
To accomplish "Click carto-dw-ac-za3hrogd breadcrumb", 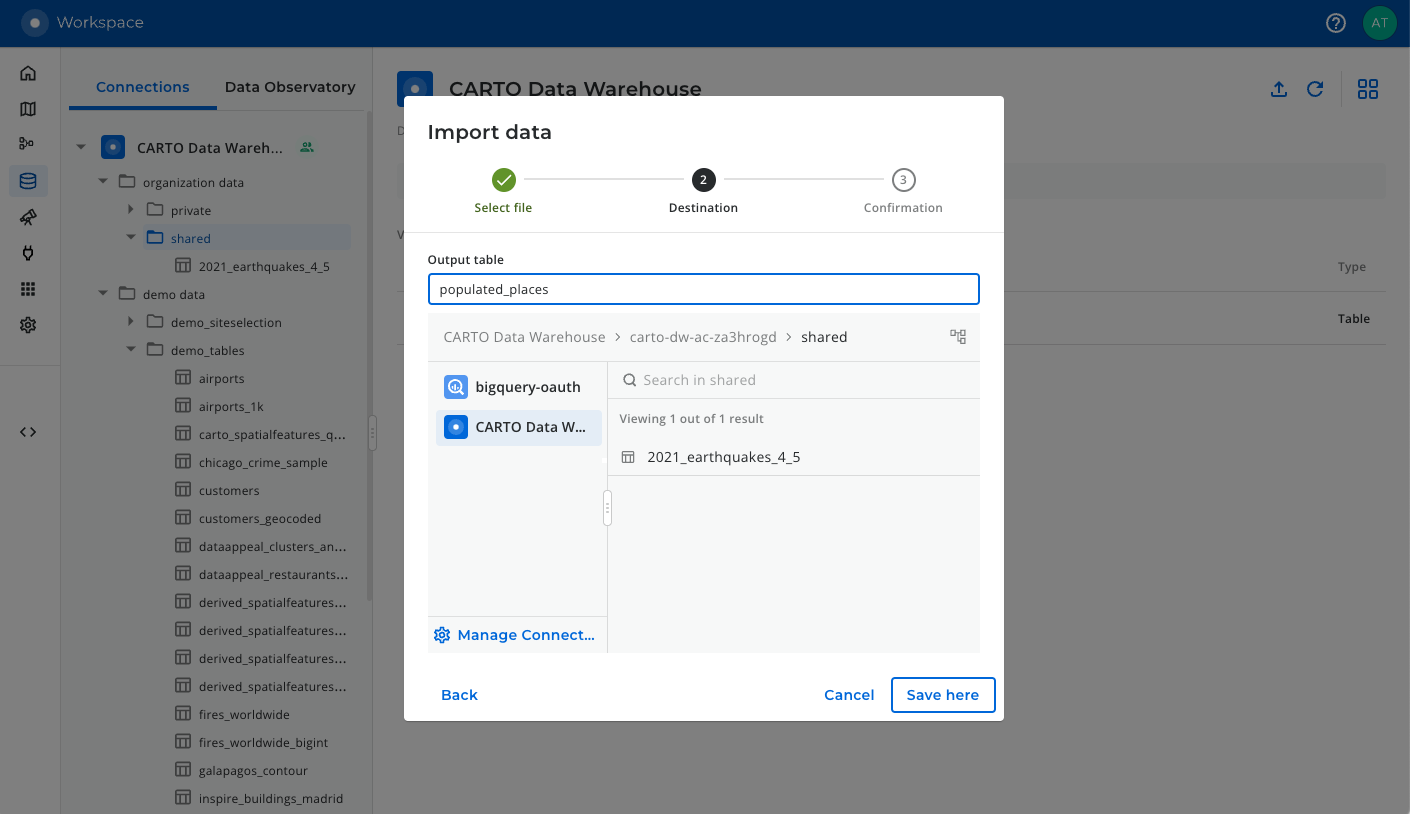I will point(703,337).
